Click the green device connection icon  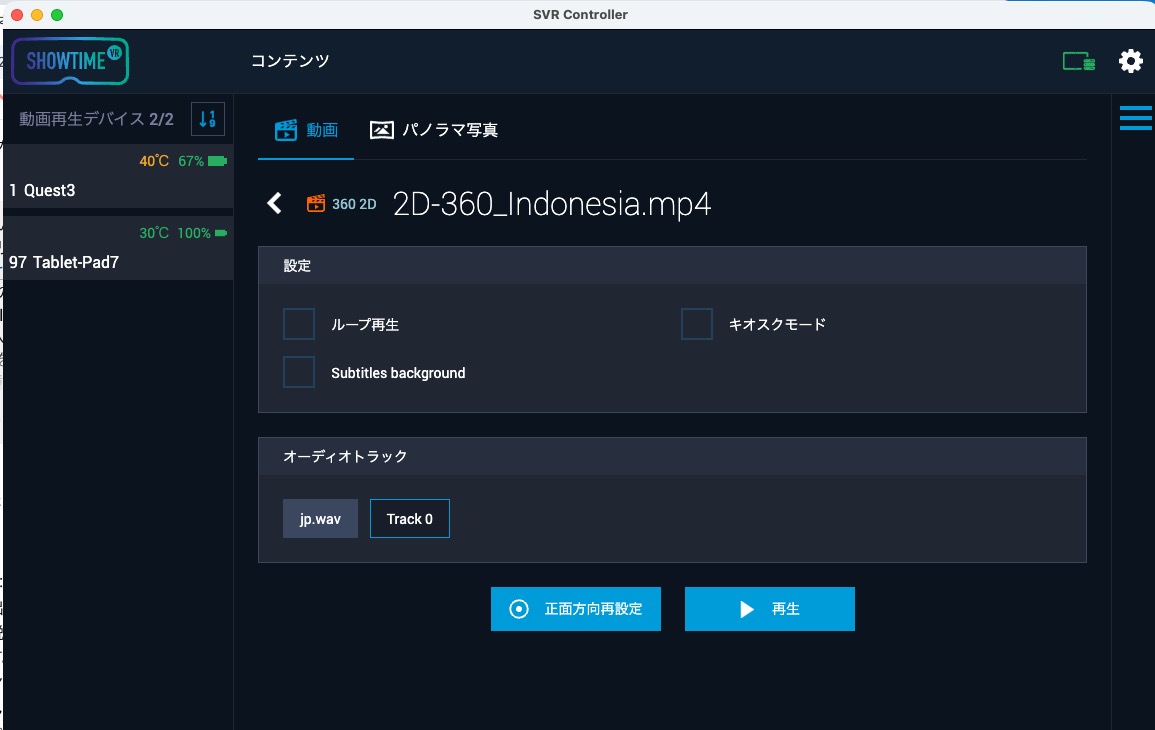pyautogui.click(x=1078, y=61)
